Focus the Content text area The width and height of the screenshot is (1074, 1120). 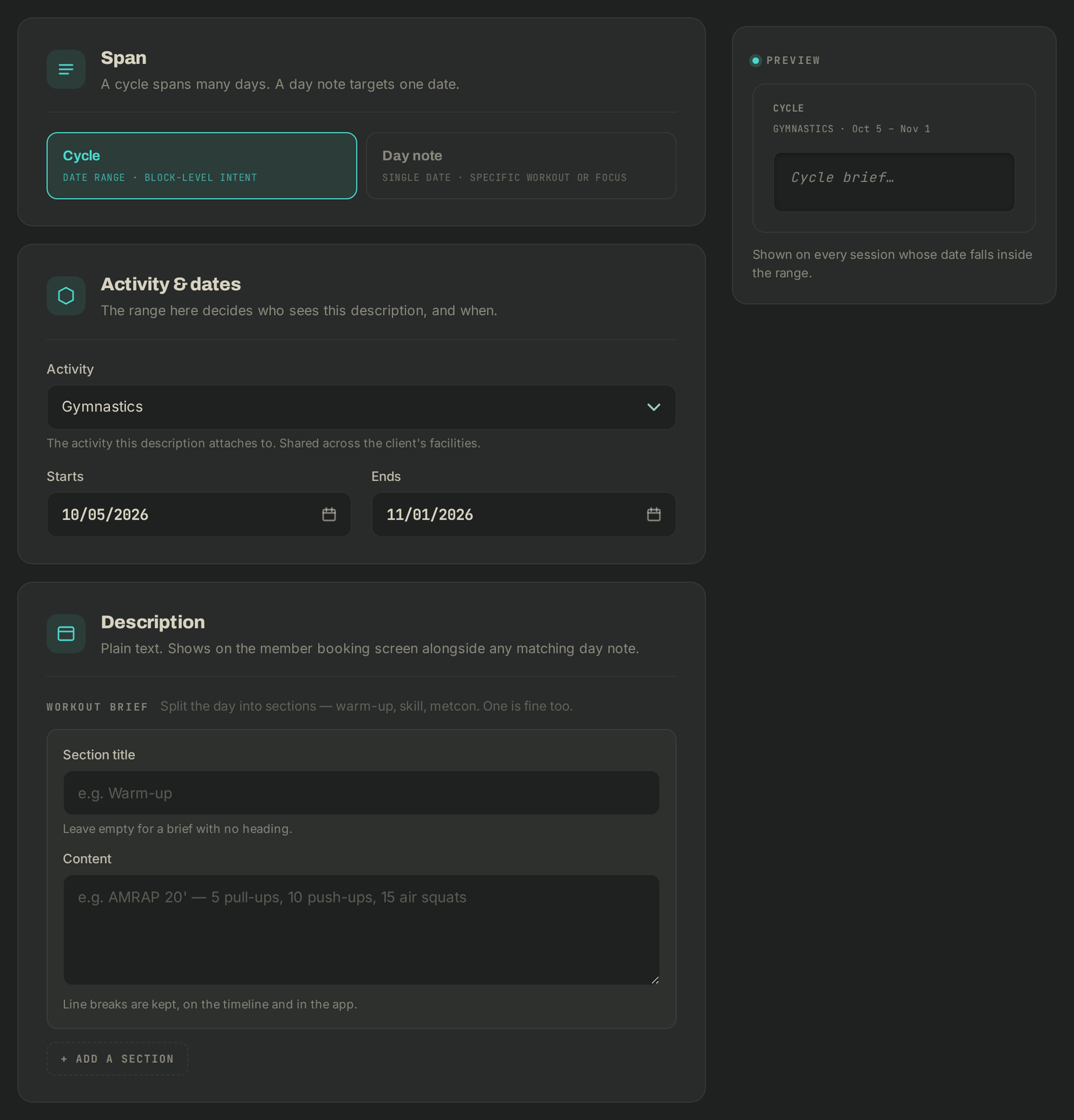click(x=361, y=930)
